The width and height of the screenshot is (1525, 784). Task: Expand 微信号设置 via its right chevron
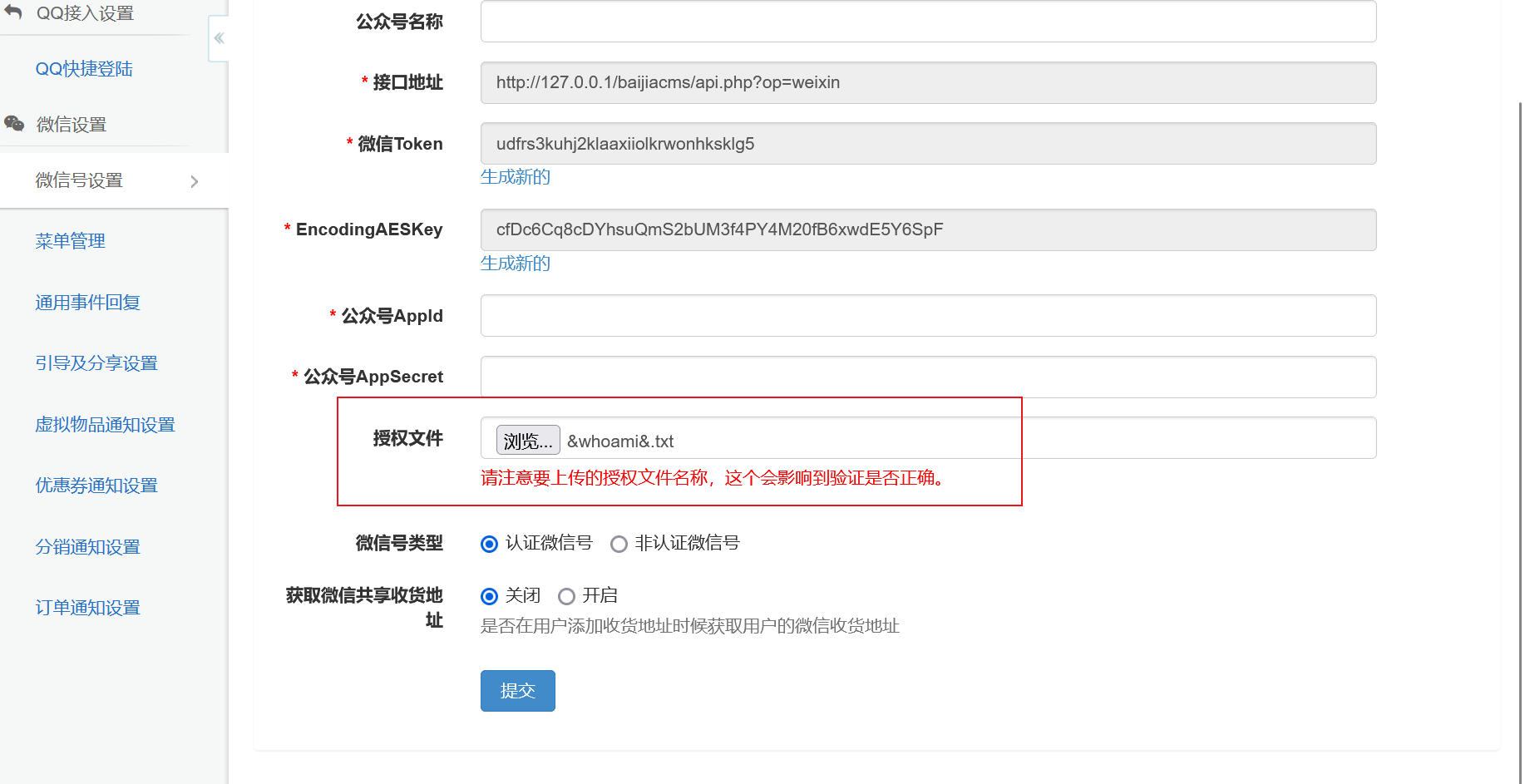[x=195, y=180]
